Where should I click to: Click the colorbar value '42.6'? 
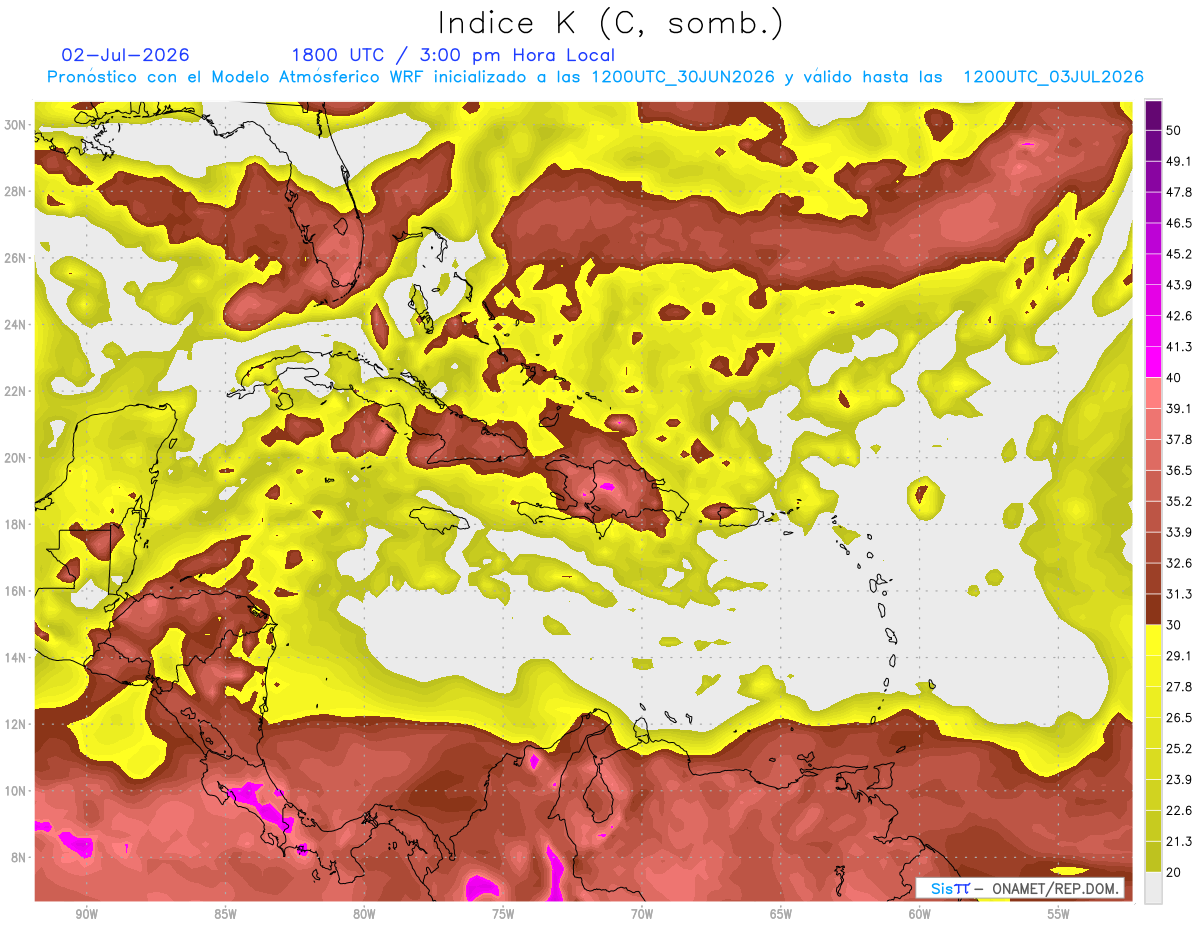point(1179,316)
